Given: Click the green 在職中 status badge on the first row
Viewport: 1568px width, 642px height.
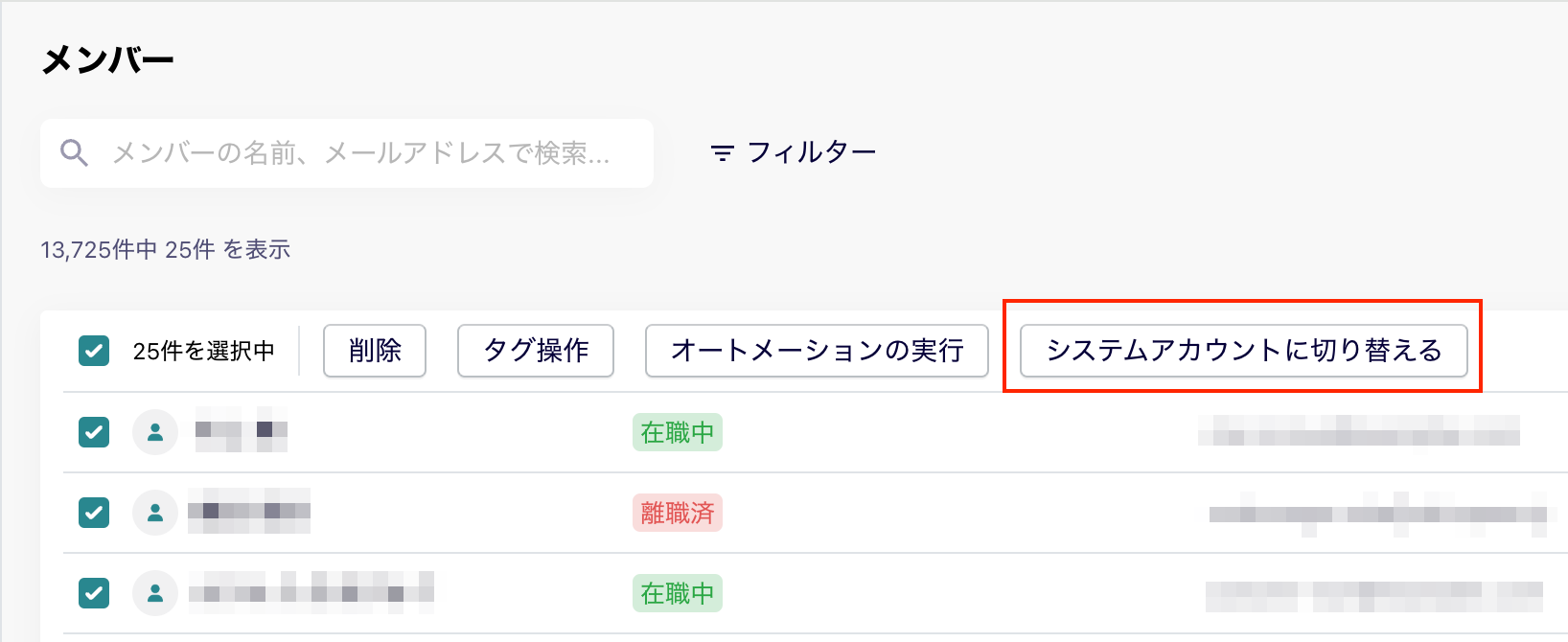Looking at the screenshot, I should pyautogui.click(x=678, y=433).
